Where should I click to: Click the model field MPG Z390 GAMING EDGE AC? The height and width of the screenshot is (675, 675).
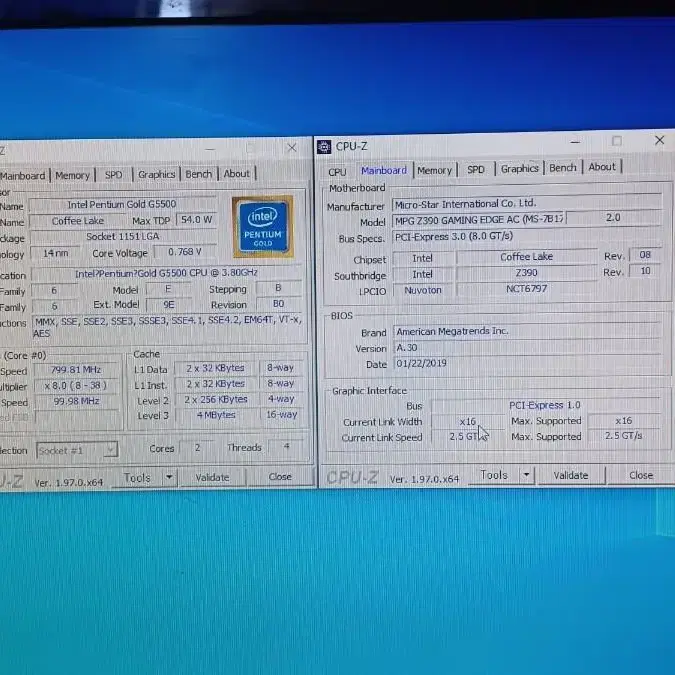click(479, 220)
